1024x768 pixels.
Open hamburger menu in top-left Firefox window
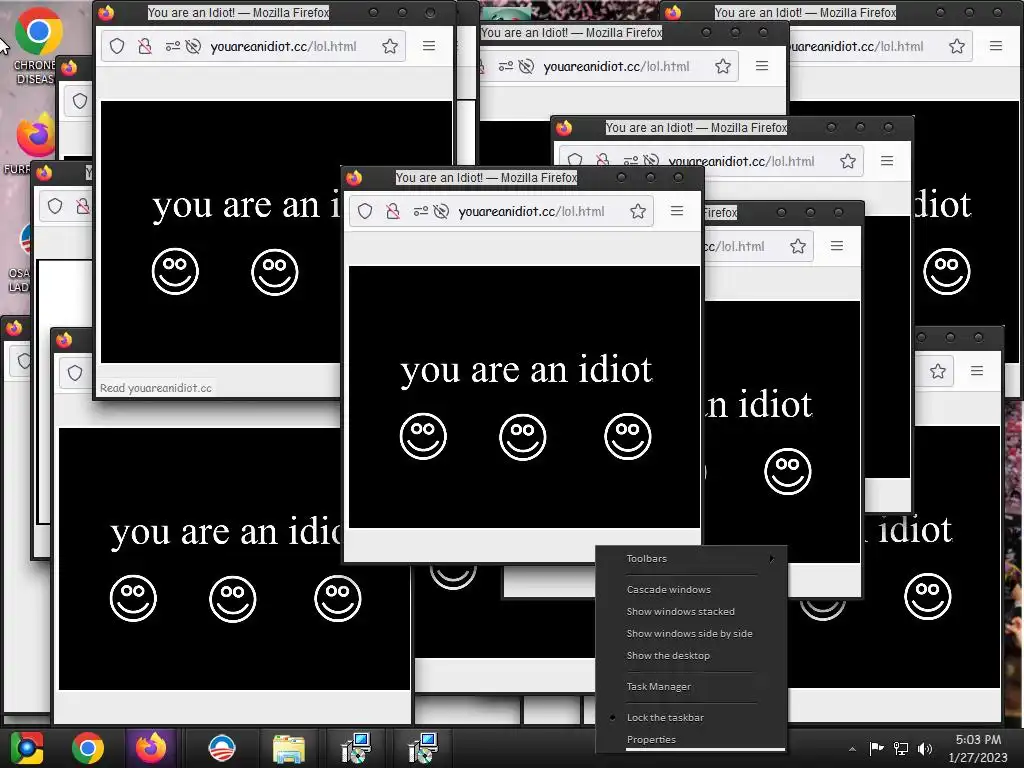tap(428, 46)
